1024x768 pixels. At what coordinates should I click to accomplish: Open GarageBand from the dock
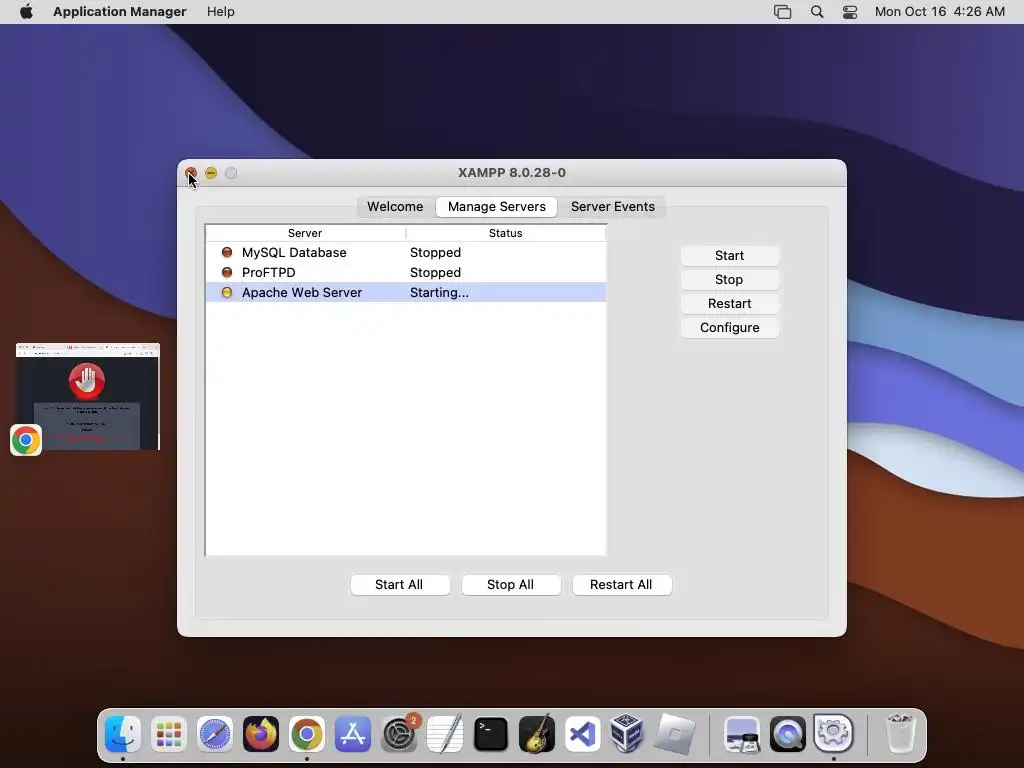click(x=537, y=734)
